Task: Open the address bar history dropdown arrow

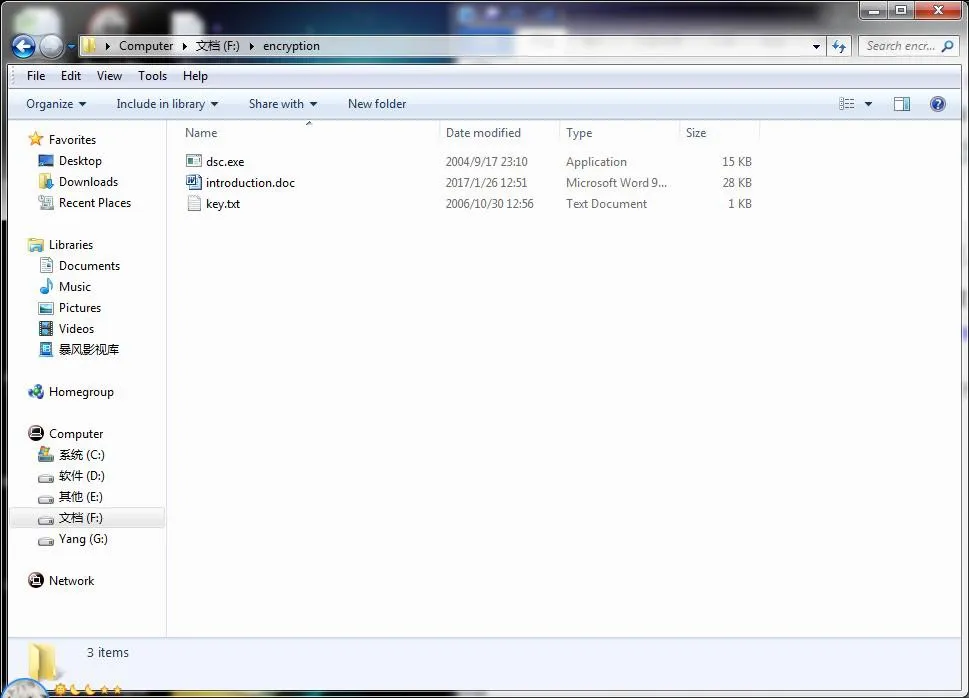Action: (x=816, y=46)
